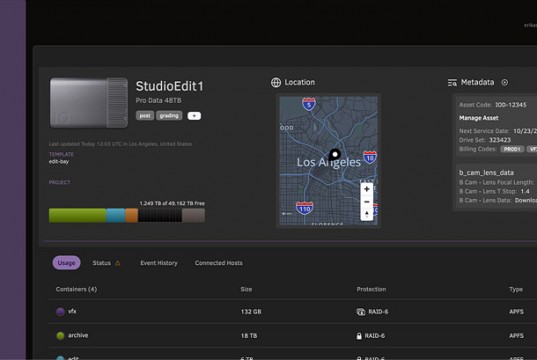
Task: Click the Manage Asset link
Action: click(478, 118)
